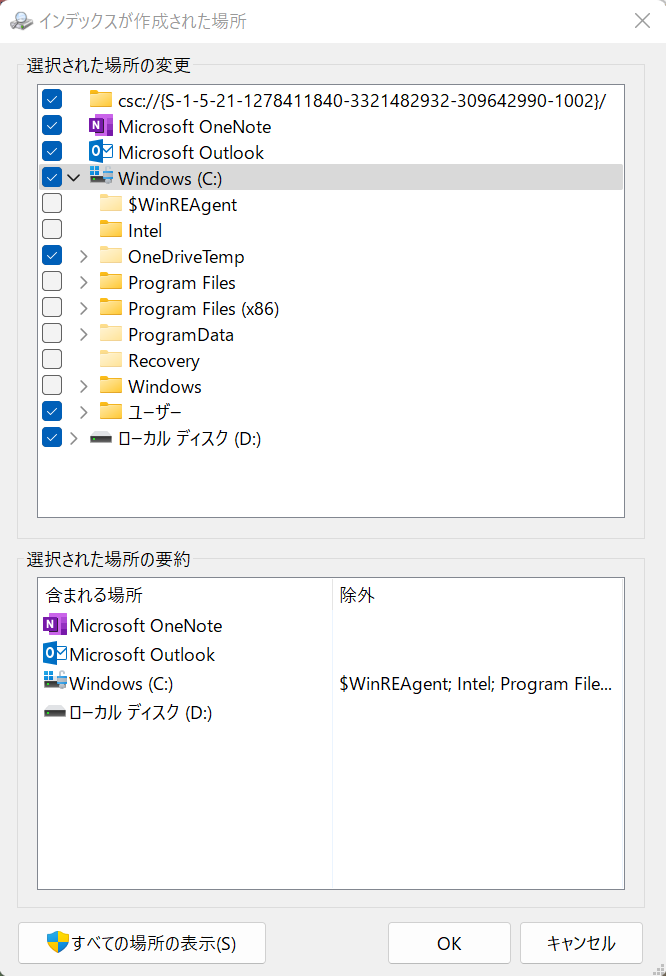Click the Microsoft OneNote icon in the tree
666x976 pixels.
tap(101, 126)
